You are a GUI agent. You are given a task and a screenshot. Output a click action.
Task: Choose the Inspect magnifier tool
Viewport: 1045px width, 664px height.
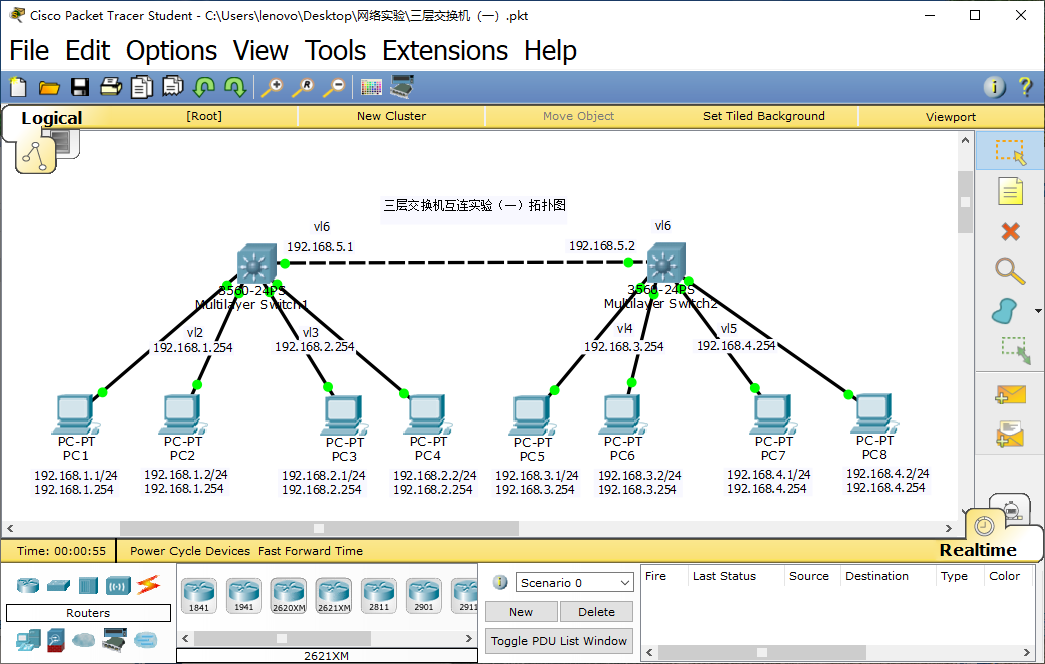coord(1010,271)
